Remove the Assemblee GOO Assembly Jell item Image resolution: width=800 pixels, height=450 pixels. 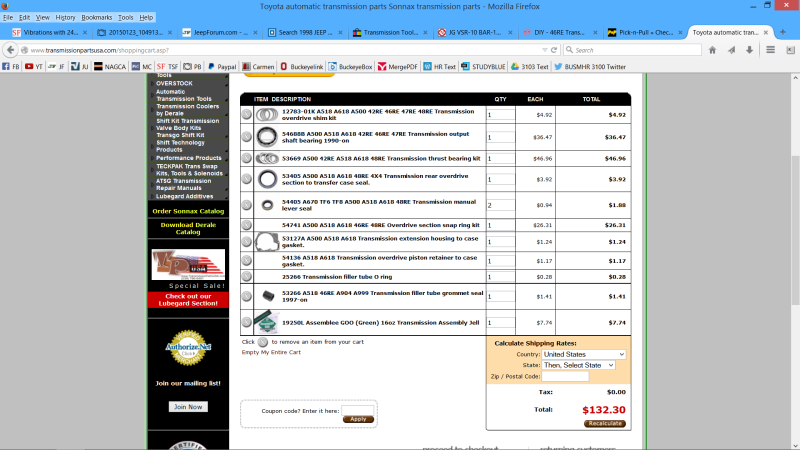pyautogui.click(x=246, y=322)
